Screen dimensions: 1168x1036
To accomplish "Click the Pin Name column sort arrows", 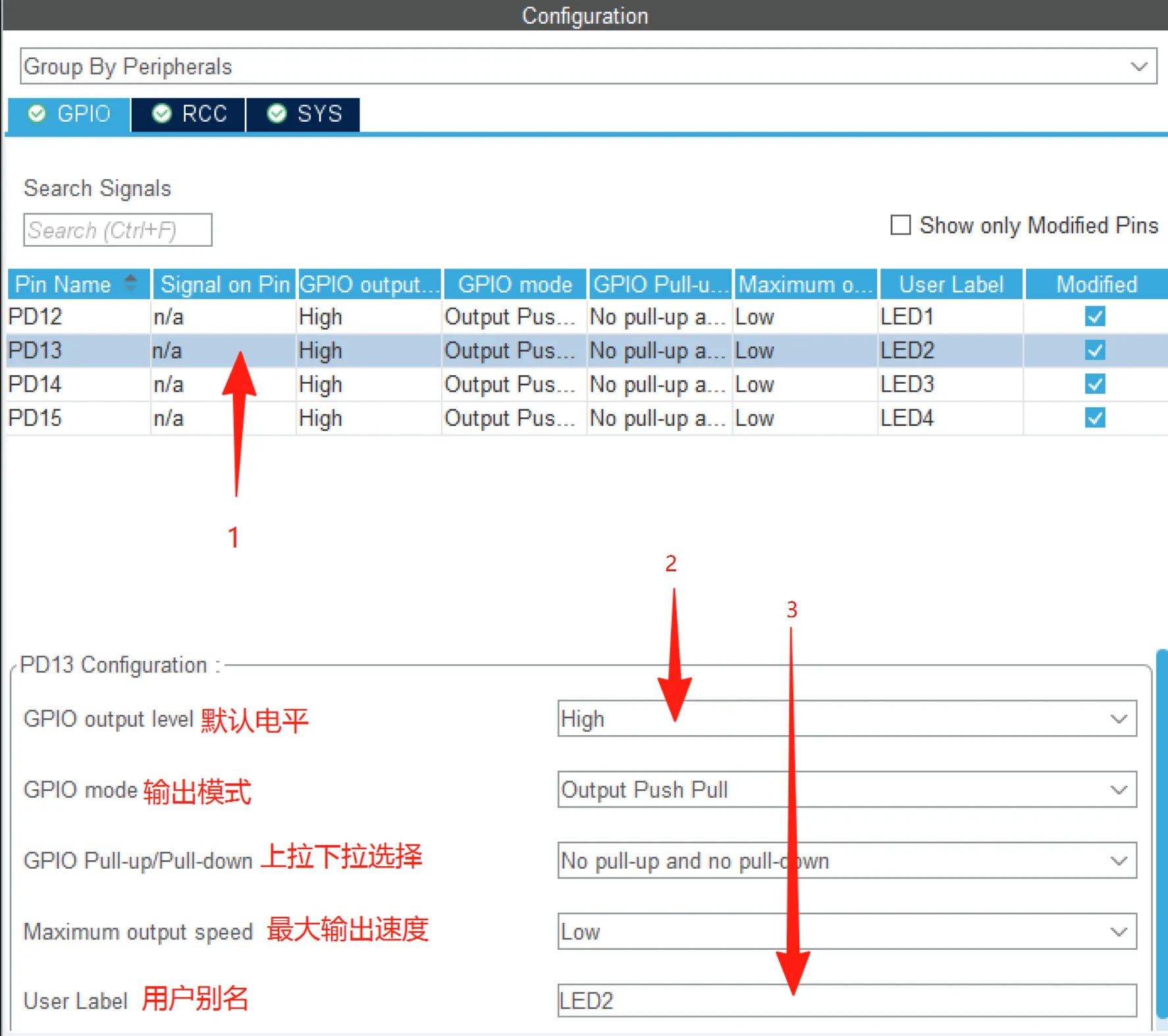I will tap(130, 283).
